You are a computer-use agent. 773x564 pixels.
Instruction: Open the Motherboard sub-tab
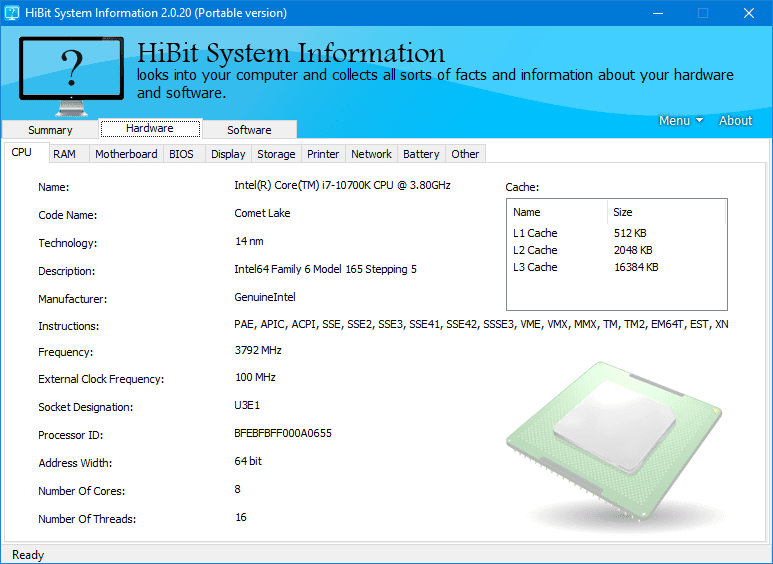click(126, 154)
